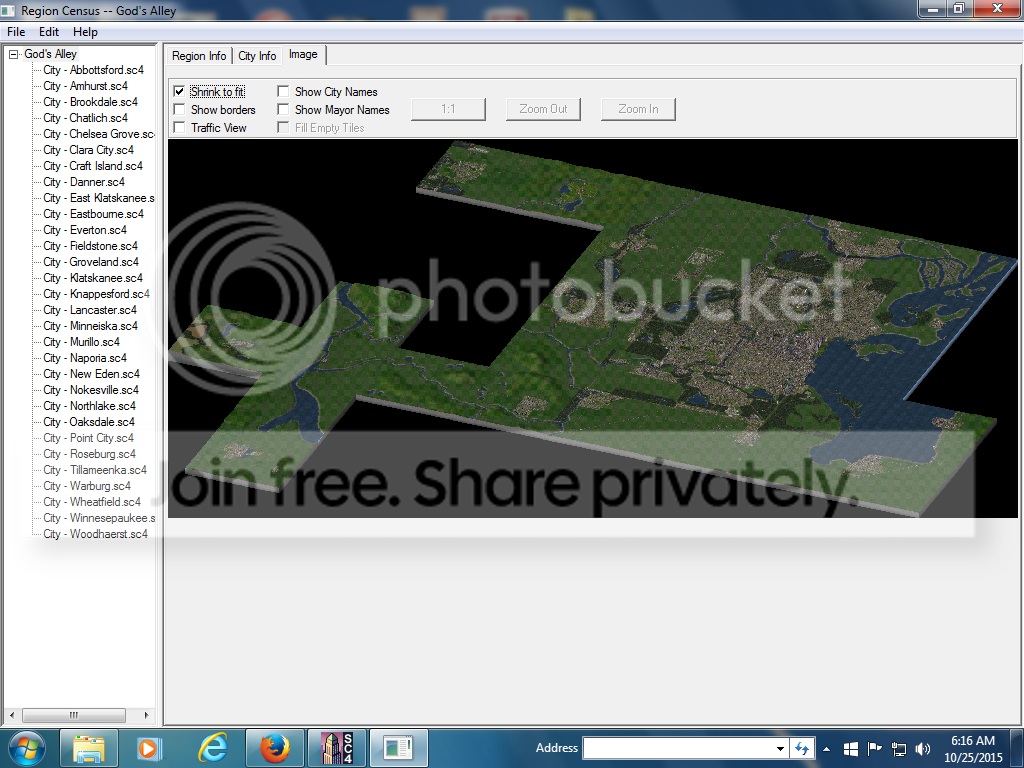Viewport: 1024px width, 768px height.
Task: Click the Zoom Out button
Action: point(543,109)
